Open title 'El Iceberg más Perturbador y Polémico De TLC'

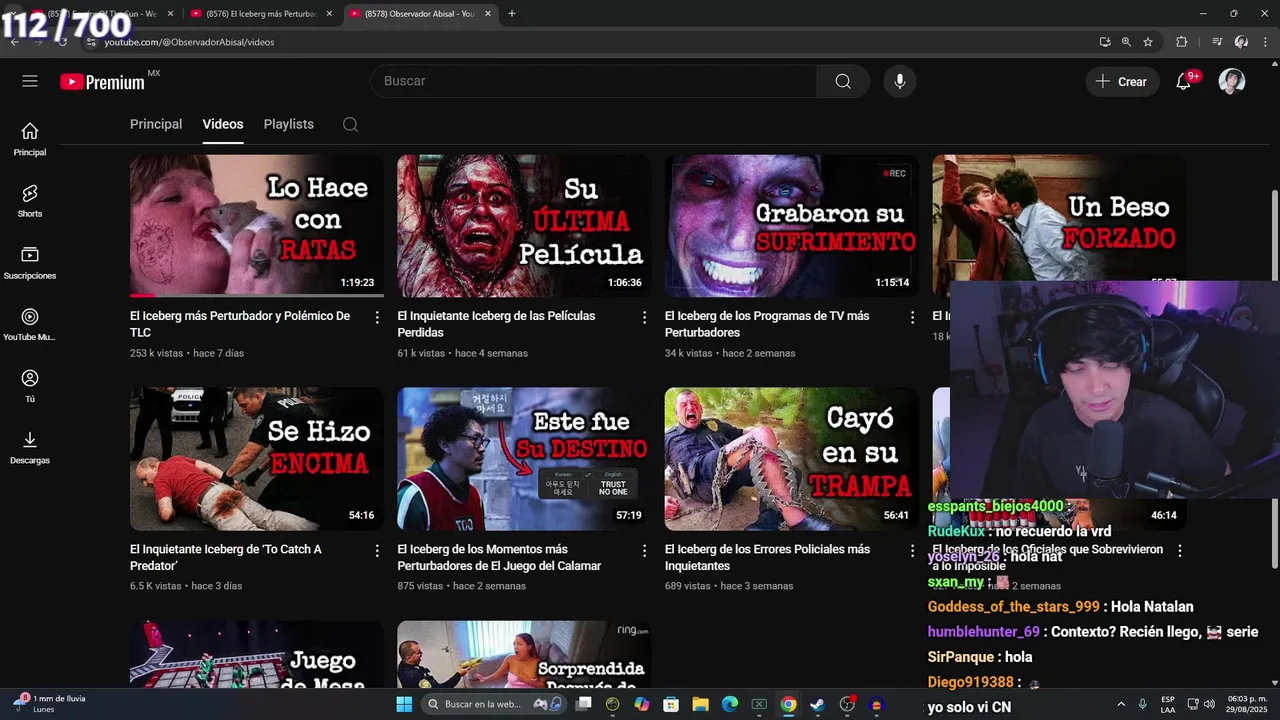[x=240, y=324]
